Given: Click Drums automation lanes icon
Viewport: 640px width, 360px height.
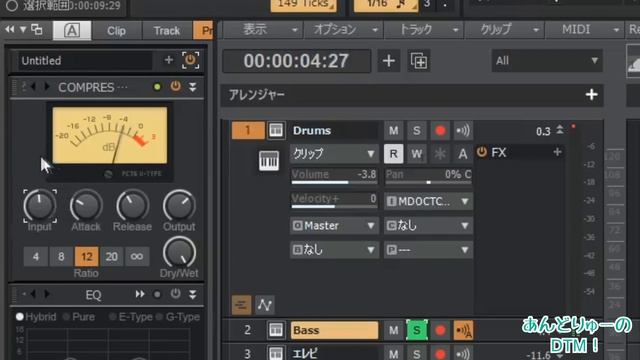Looking at the screenshot, I should [264, 304].
